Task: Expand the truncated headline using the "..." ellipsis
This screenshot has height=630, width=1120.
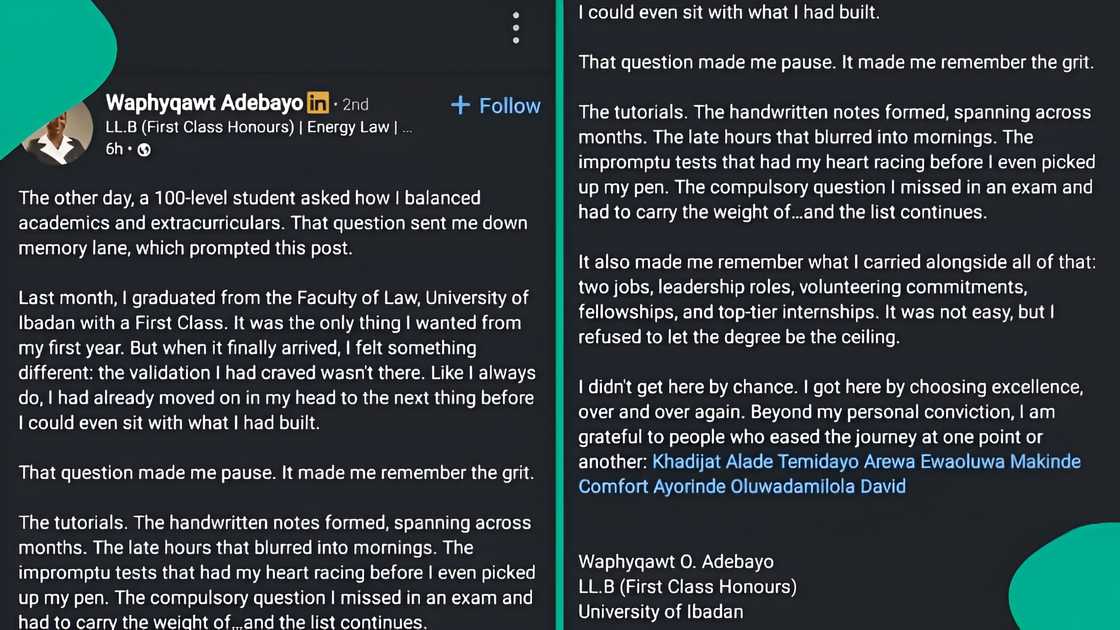Action: [x=406, y=126]
